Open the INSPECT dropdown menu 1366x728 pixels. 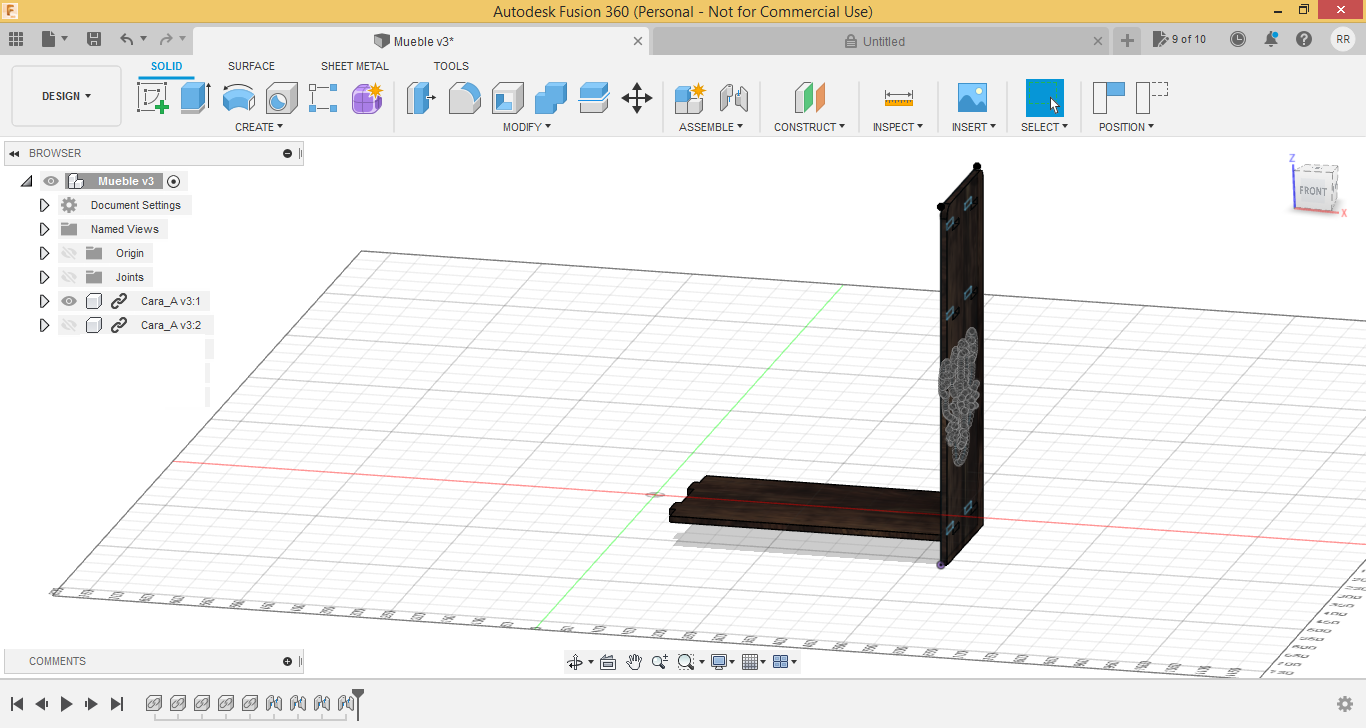tap(898, 127)
